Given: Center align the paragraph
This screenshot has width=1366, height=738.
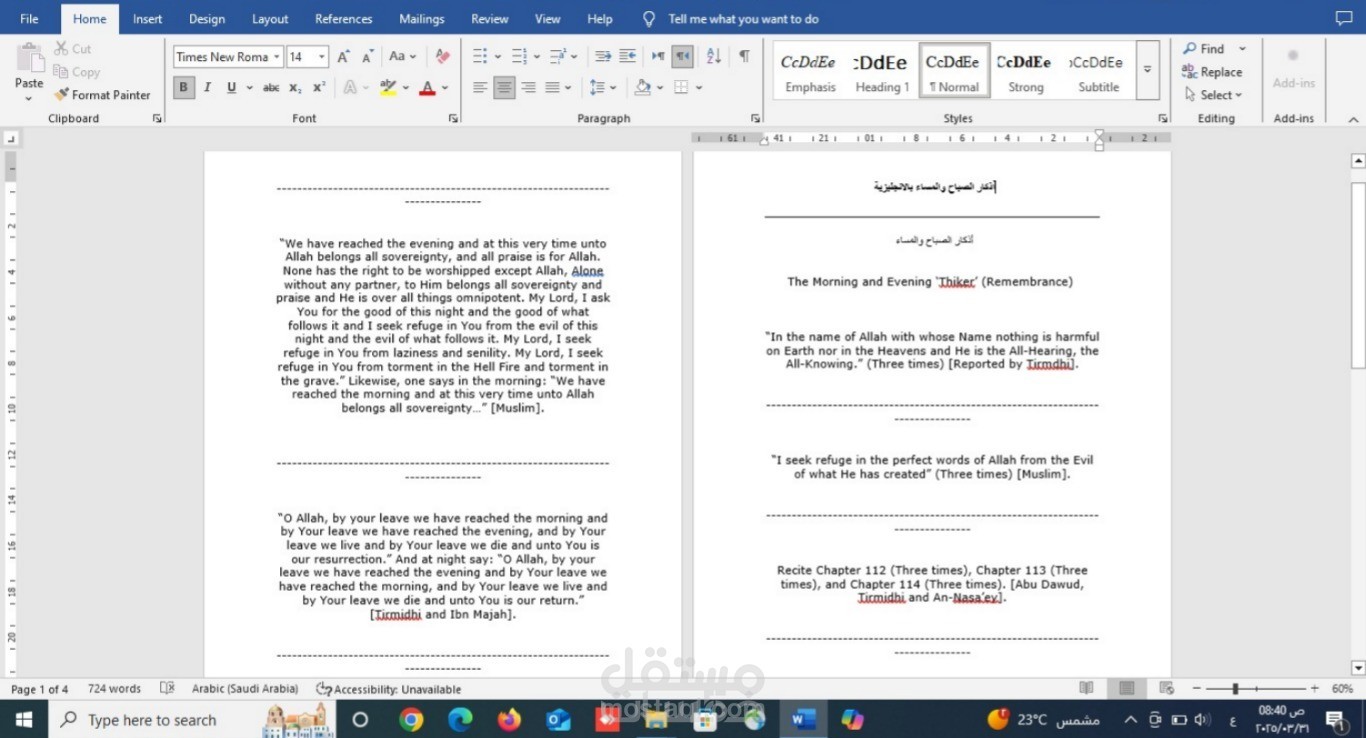Looking at the screenshot, I should (504, 88).
